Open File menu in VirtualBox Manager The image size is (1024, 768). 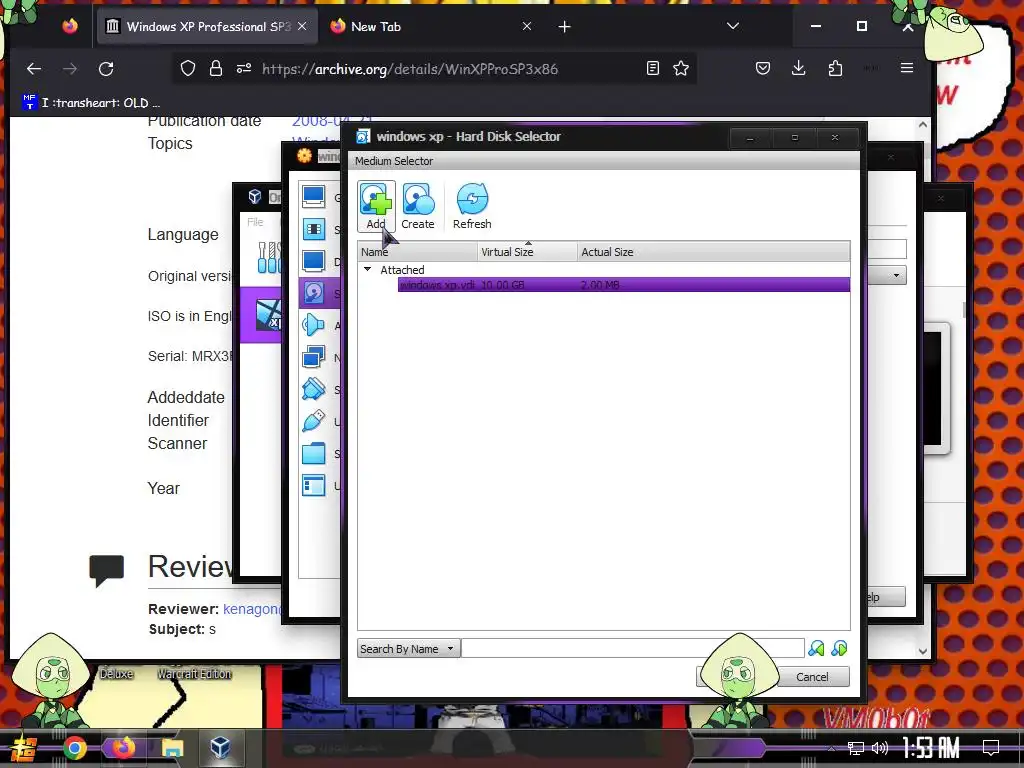pos(255,222)
